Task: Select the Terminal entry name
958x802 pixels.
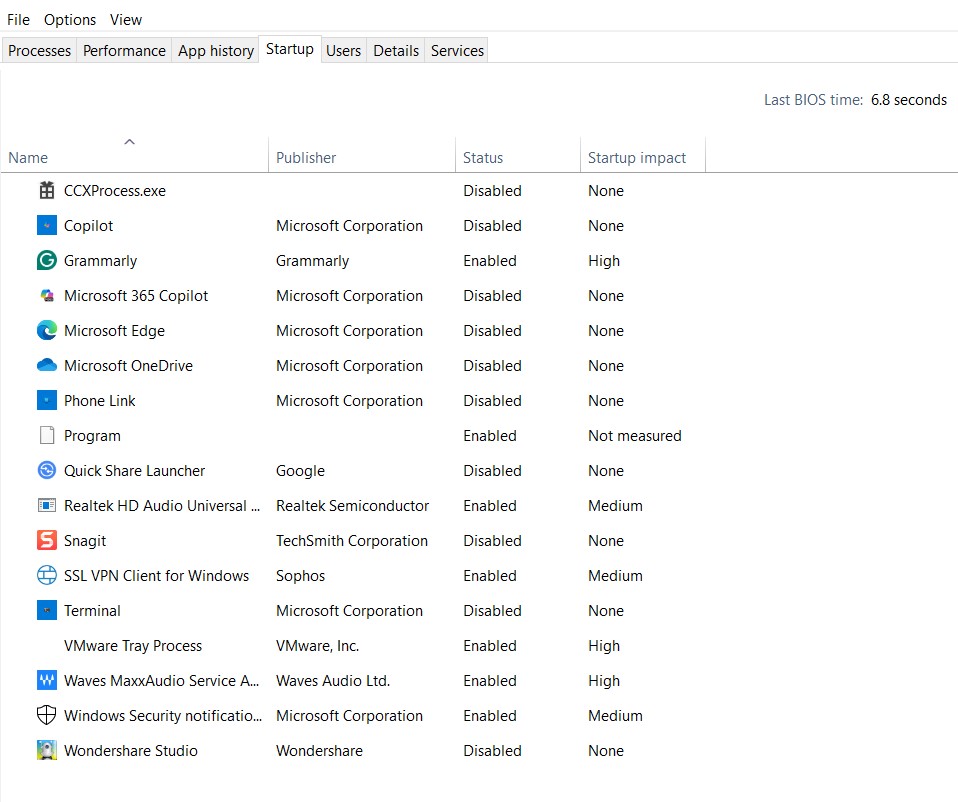Action: click(x=92, y=611)
